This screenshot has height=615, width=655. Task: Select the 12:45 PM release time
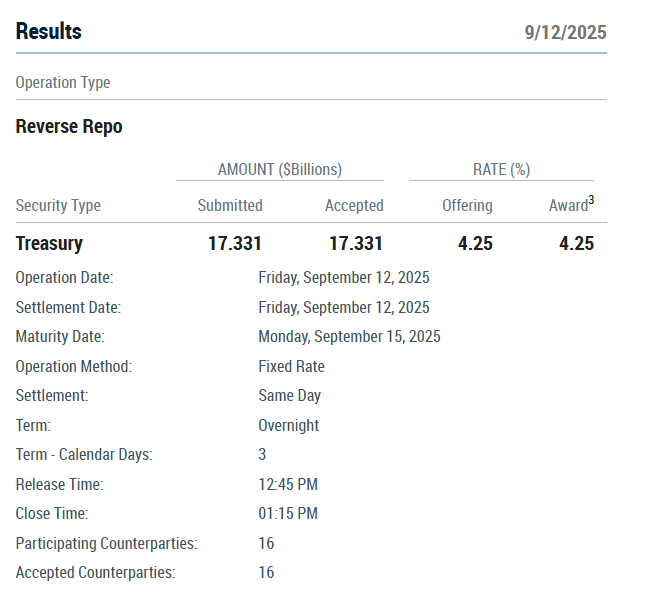pos(288,484)
